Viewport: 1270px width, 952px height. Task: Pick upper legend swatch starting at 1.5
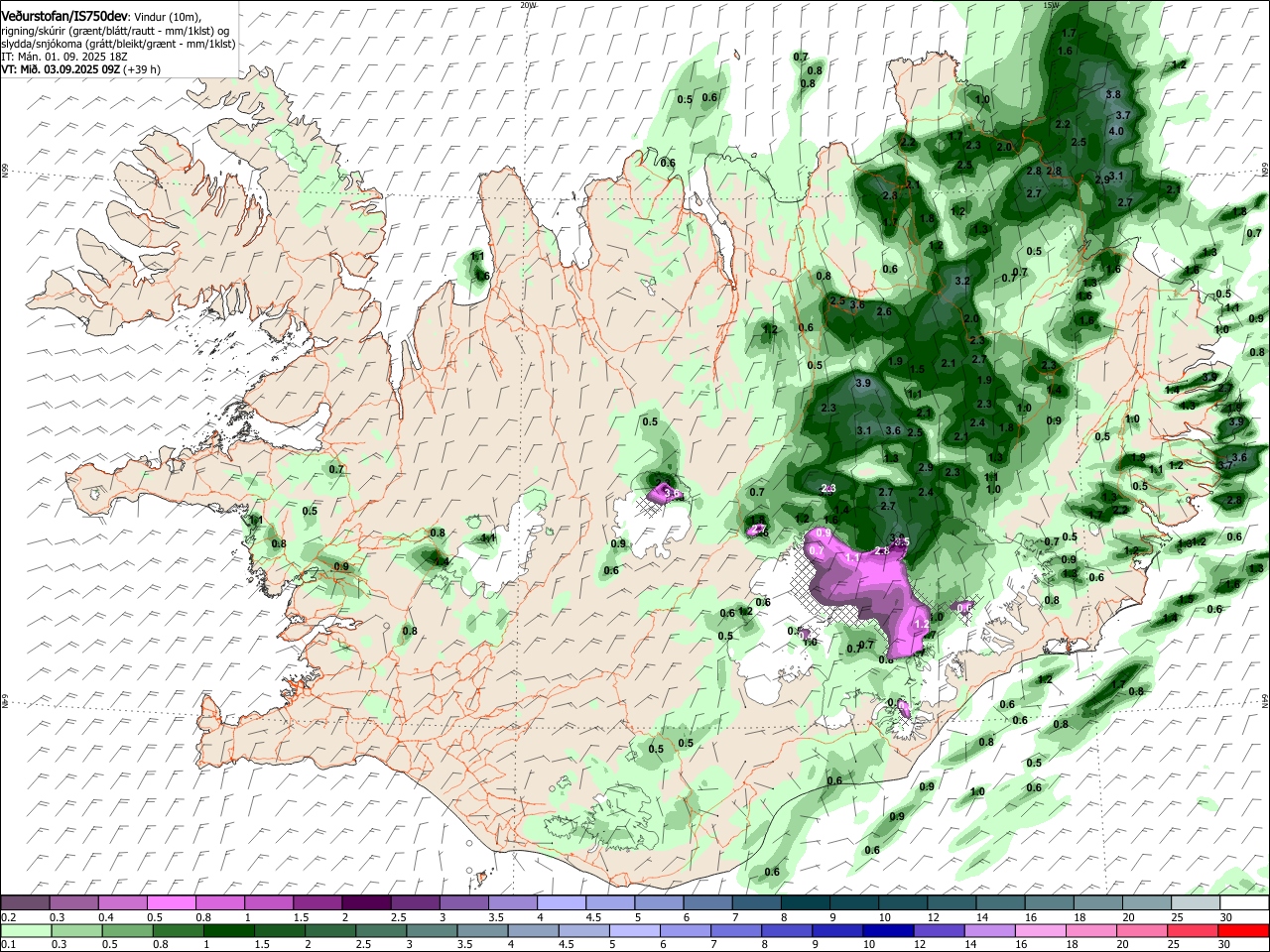(x=317, y=902)
